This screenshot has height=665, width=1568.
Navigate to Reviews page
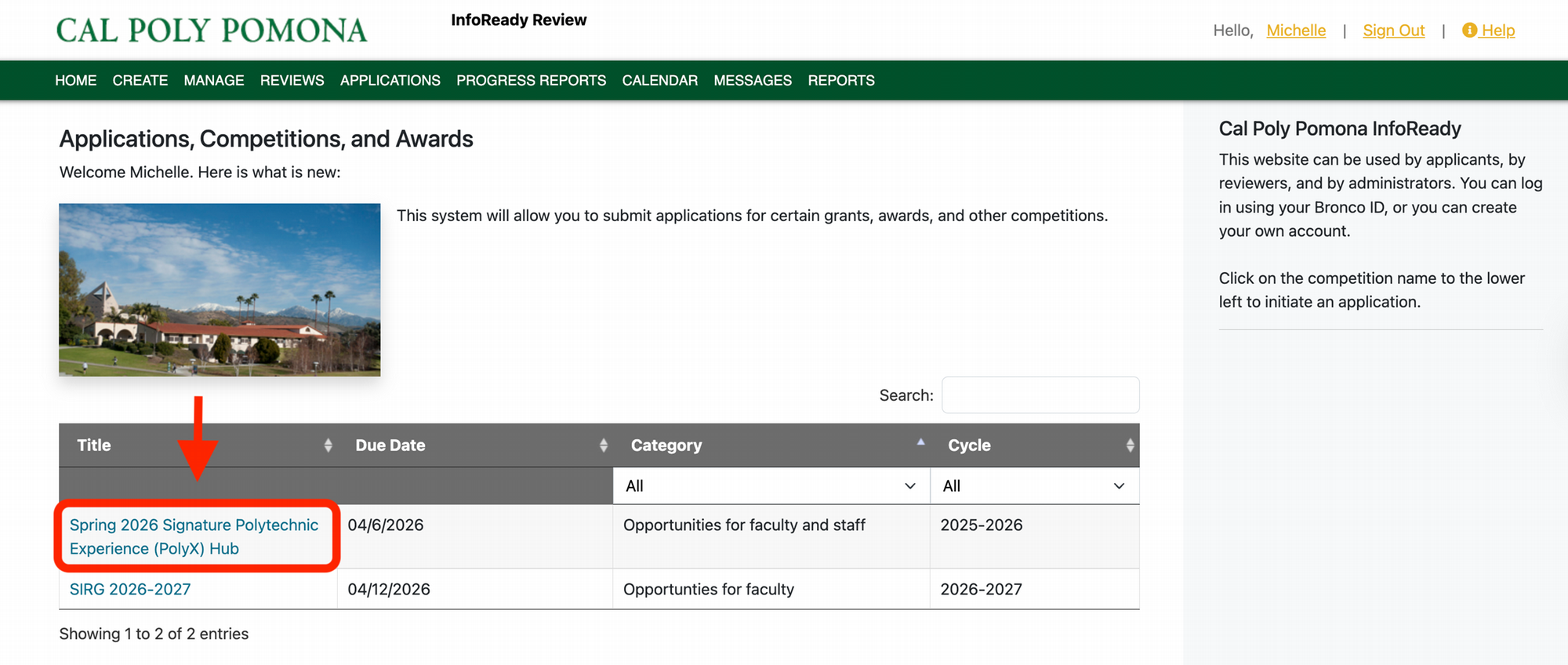tap(292, 81)
